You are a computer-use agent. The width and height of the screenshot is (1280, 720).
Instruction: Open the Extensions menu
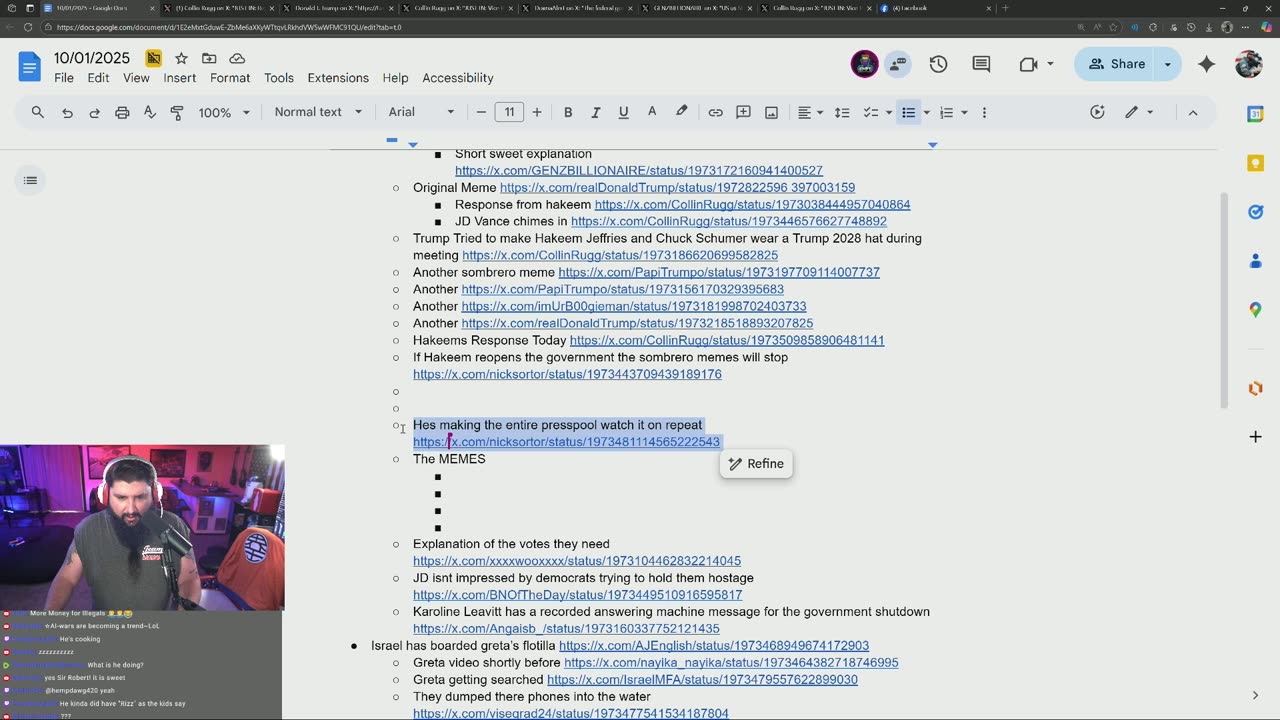point(338,78)
